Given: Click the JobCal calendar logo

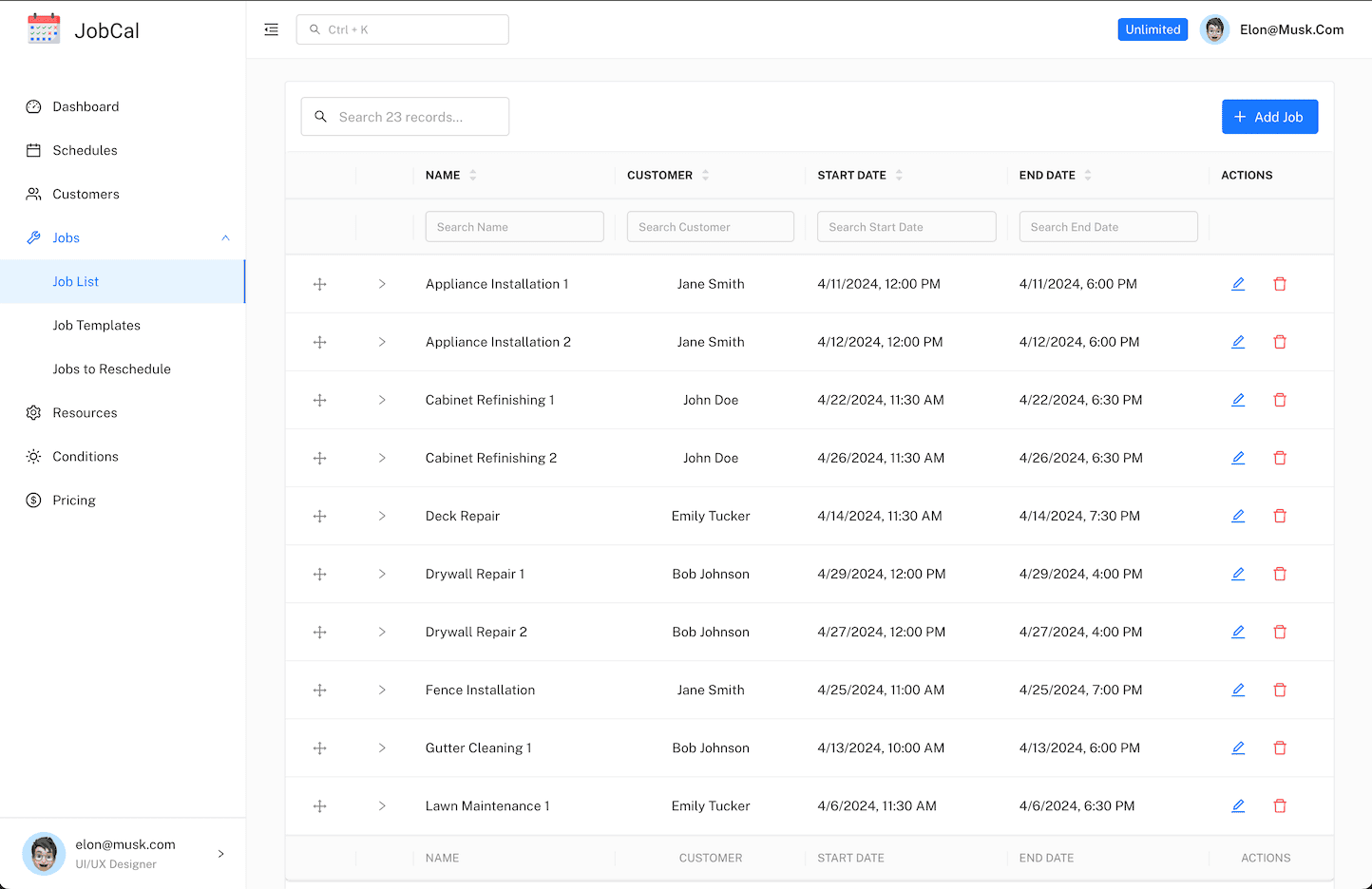Looking at the screenshot, I should tap(44, 29).
